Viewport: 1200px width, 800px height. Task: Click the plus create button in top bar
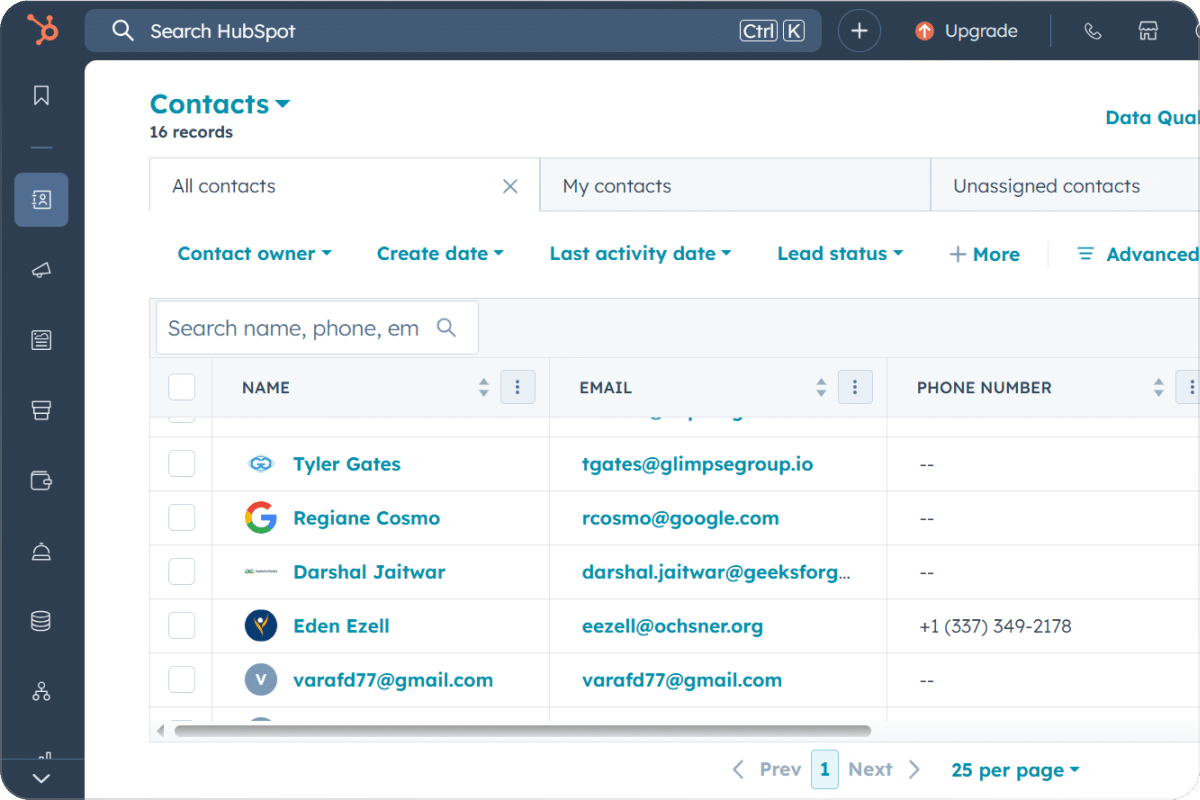tap(859, 31)
